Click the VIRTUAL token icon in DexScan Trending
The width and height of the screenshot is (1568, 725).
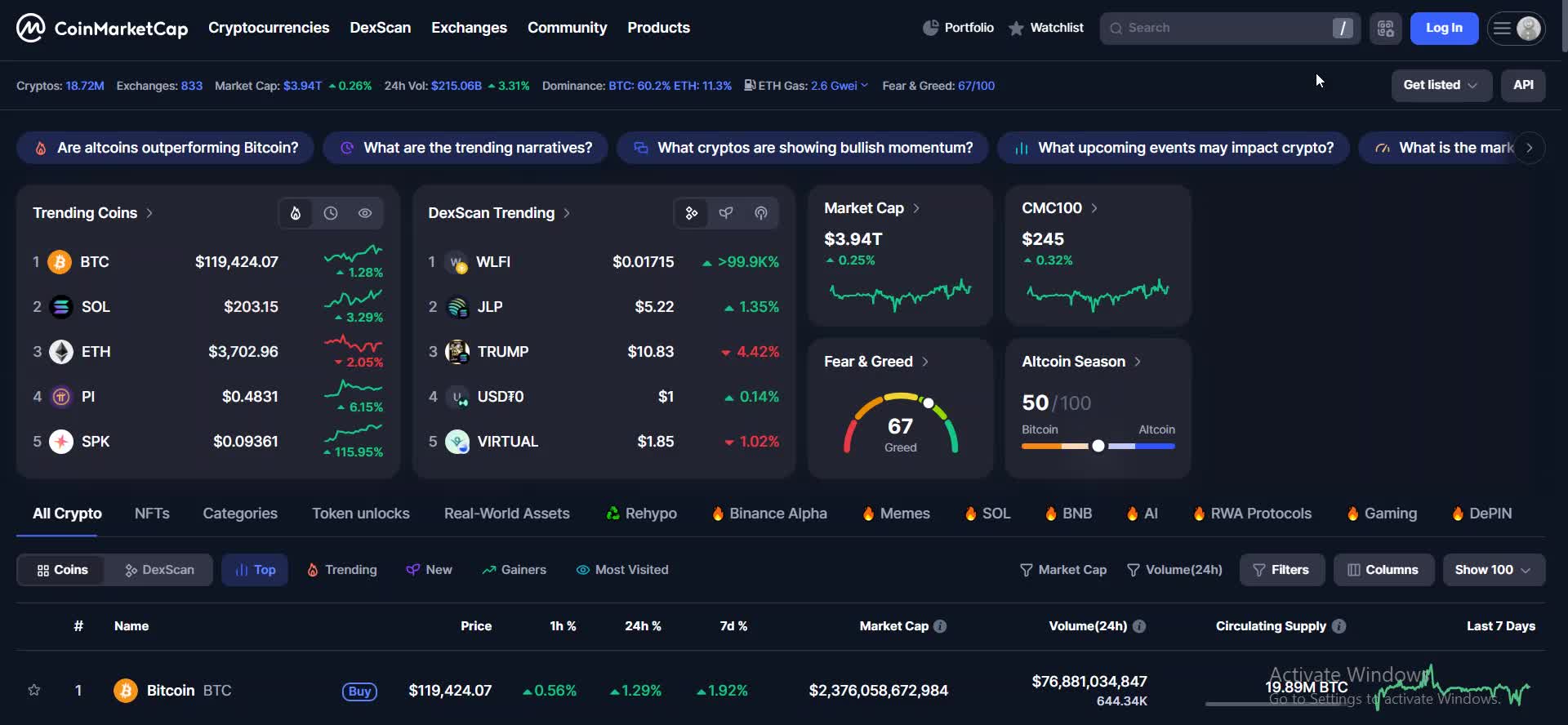tap(457, 442)
